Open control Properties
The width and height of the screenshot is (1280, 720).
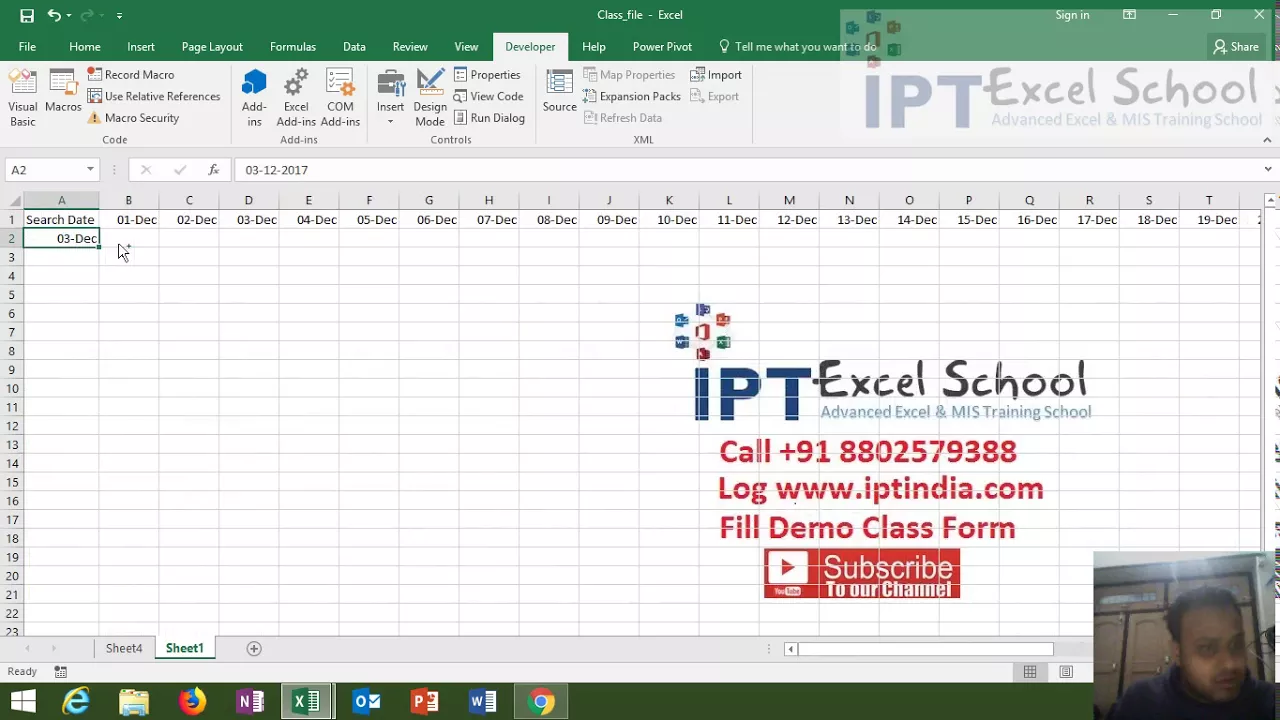point(487,75)
